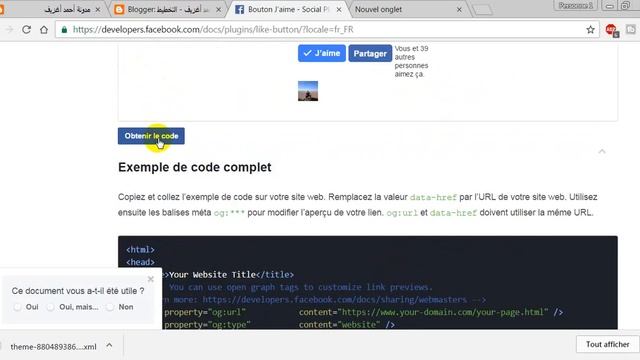Click the Vous et 39 autres personnes text

(411, 61)
